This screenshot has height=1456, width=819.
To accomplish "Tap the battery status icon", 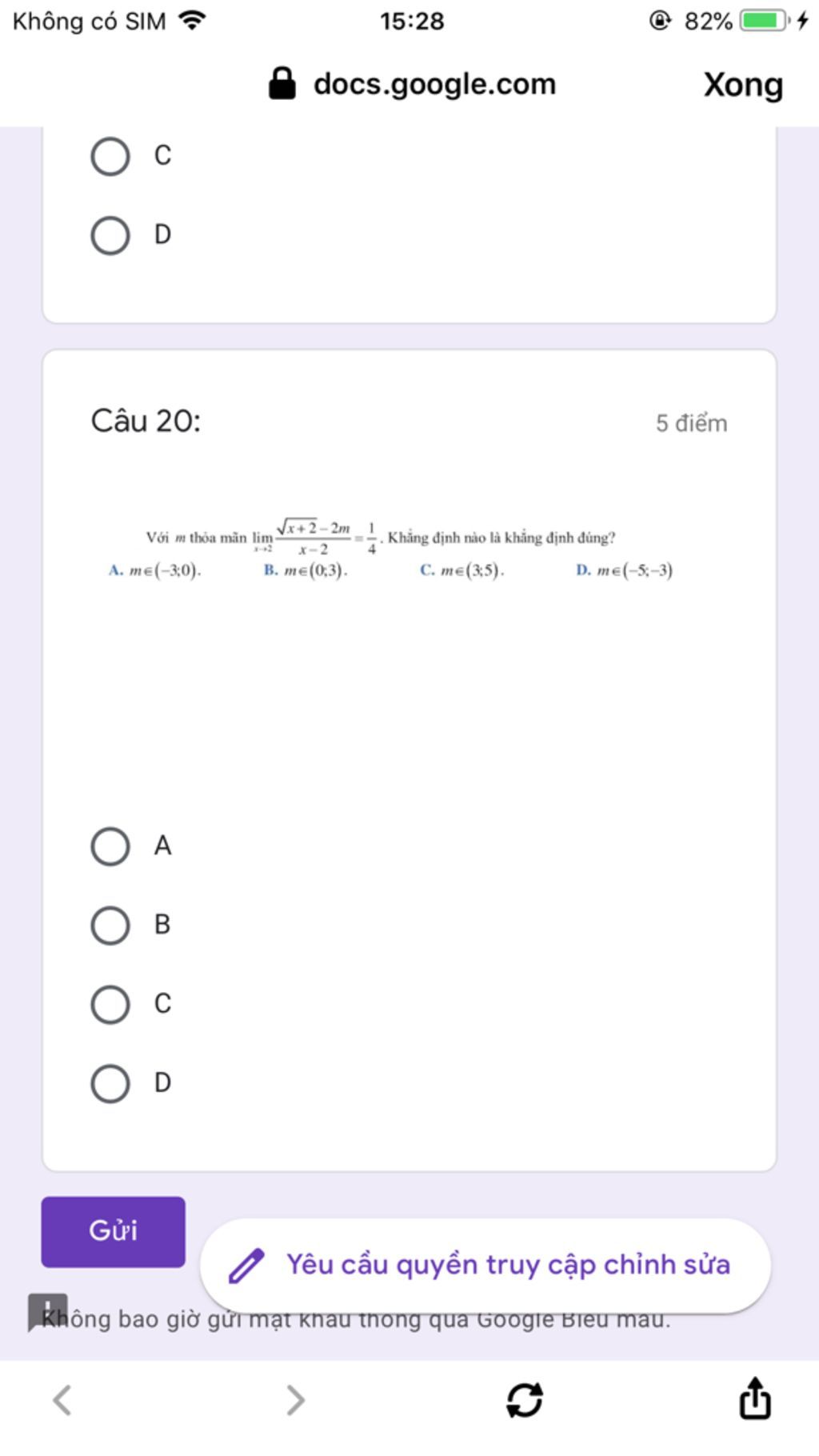I will pos(765,21).
